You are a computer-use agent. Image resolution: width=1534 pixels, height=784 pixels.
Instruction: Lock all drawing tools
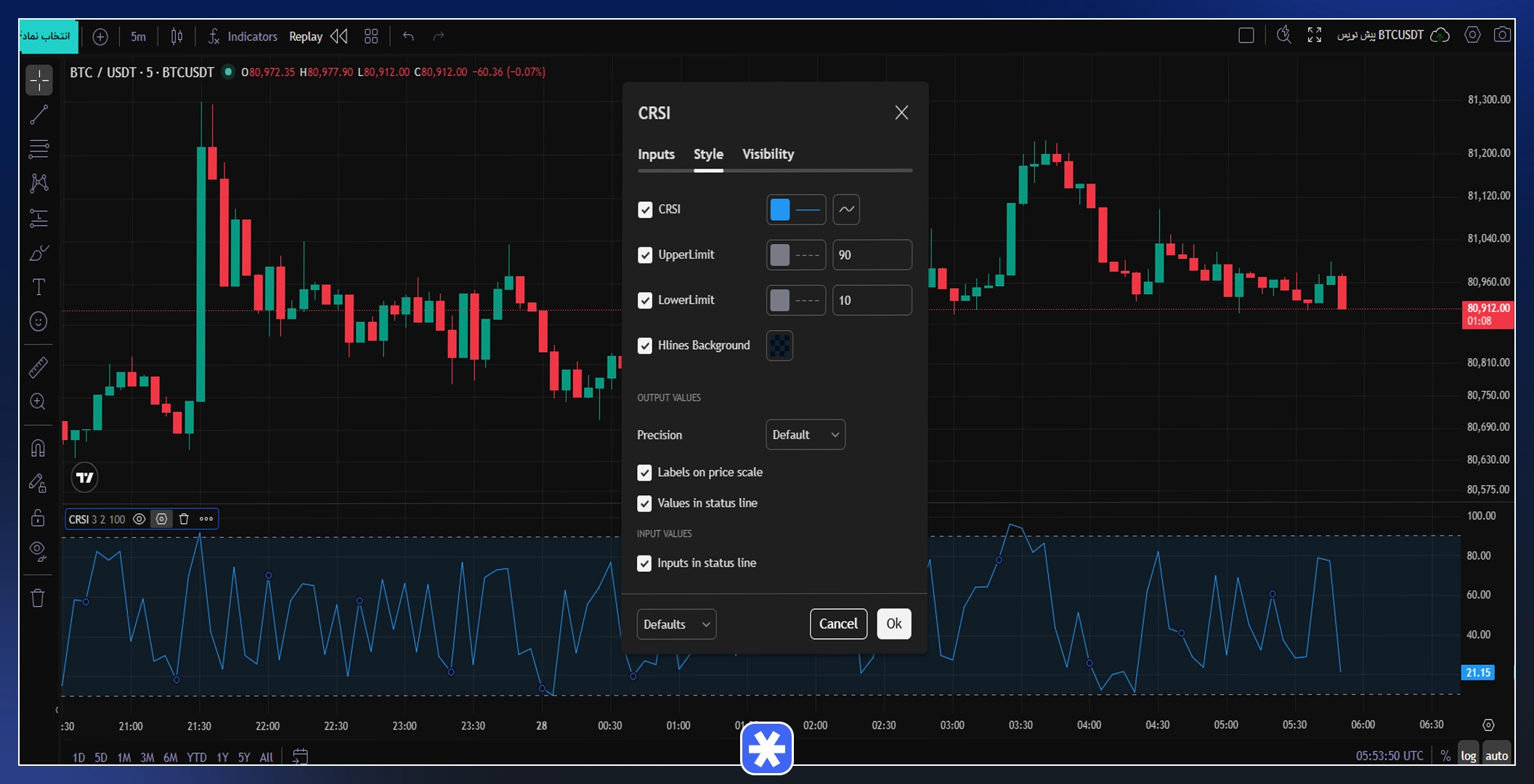39,518
